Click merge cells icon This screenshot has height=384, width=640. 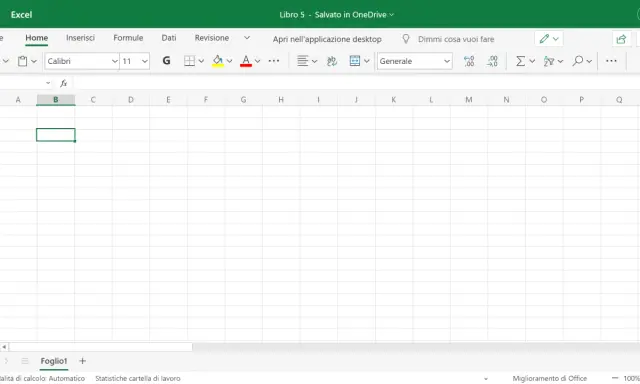coord(355,61)
